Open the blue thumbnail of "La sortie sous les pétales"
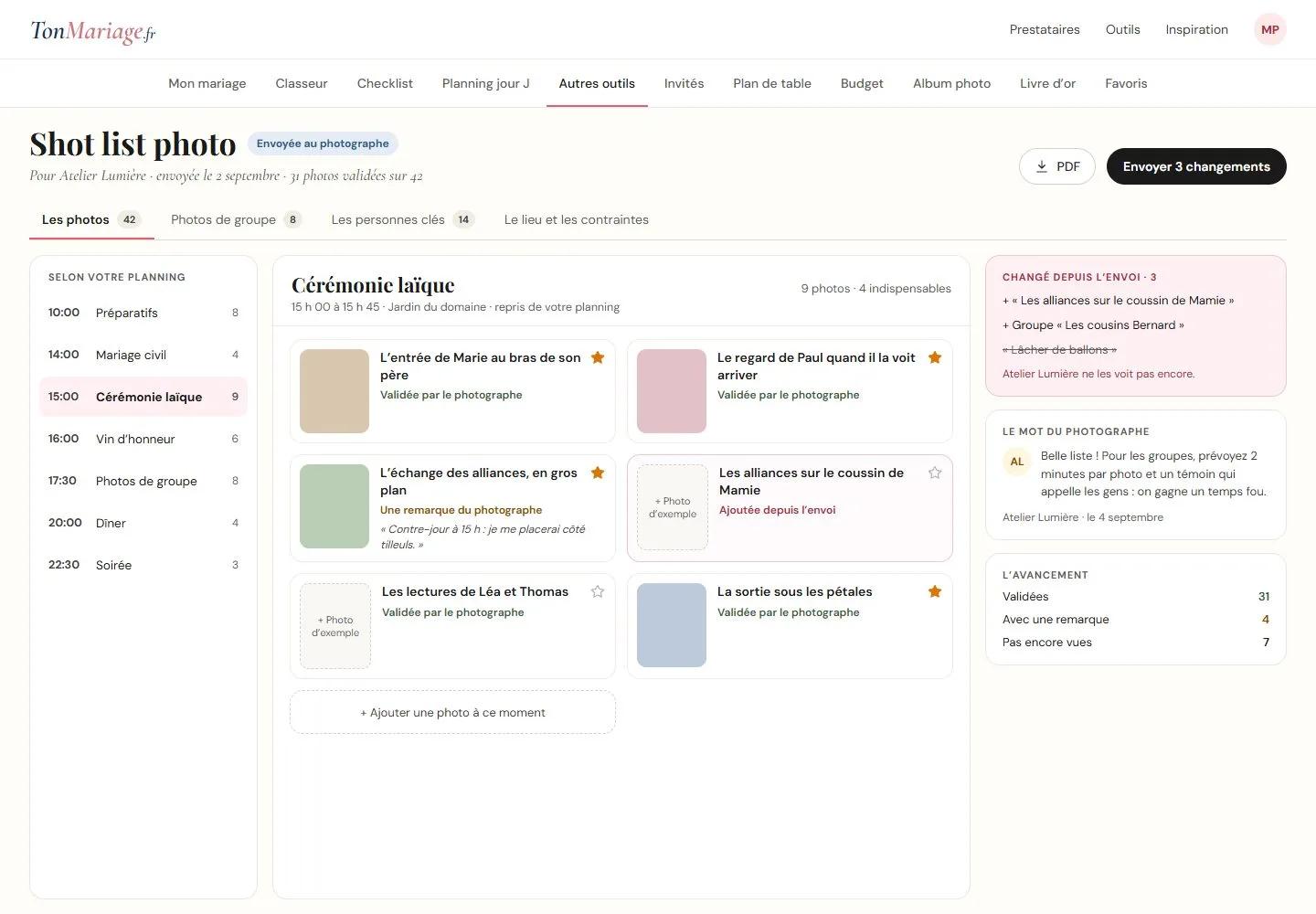This screenshot has width=1316, height=914. pyautogui.click(x=672, y=625)
